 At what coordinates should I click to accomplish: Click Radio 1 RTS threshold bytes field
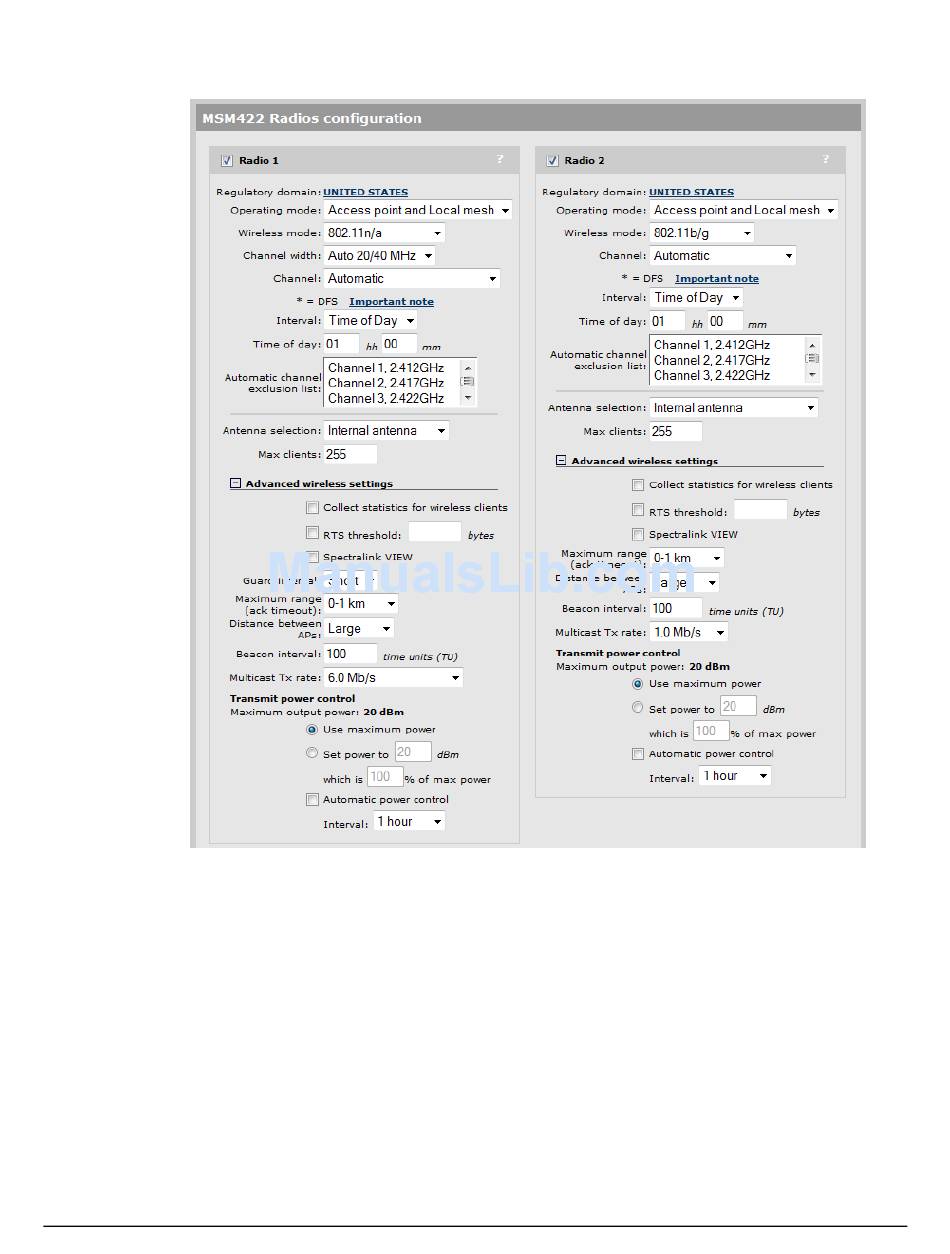coord(435,533)
